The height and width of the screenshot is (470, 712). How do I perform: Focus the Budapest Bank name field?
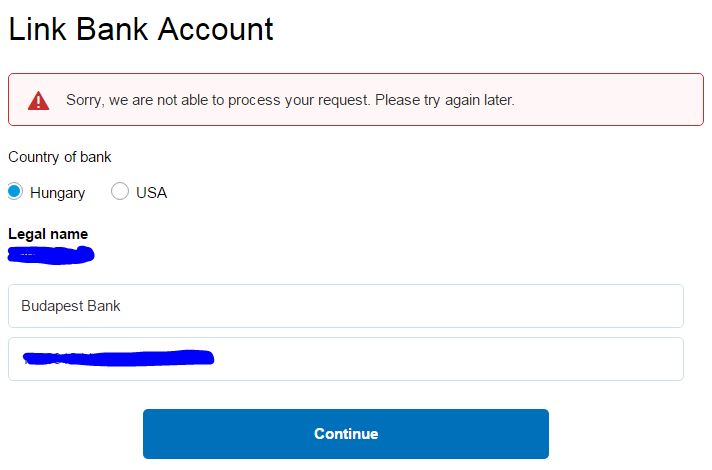[x=346, y=306]
